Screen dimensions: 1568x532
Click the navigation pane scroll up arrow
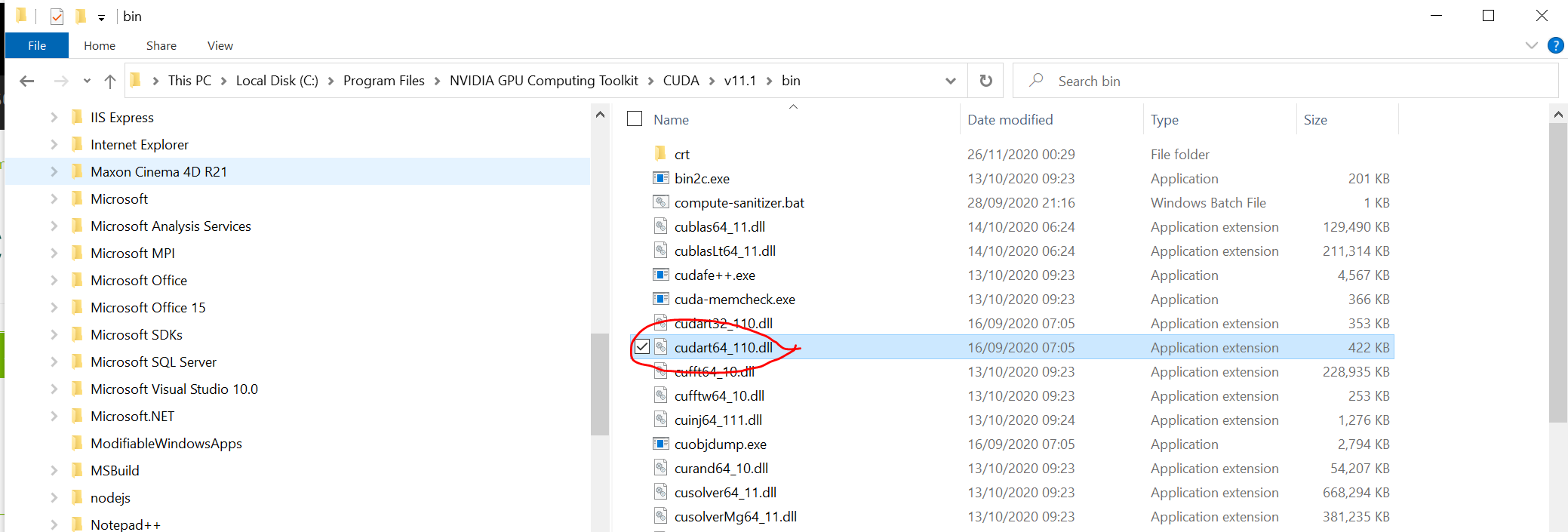600,114
